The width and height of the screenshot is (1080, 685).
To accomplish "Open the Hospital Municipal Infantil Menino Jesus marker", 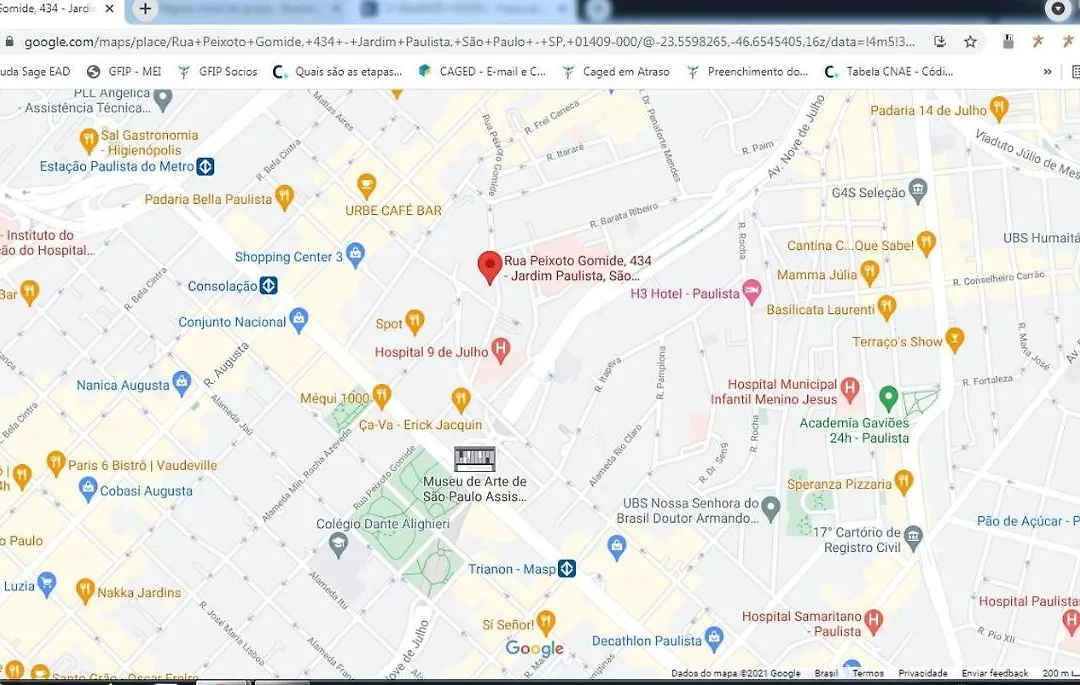I will [850, 389].
